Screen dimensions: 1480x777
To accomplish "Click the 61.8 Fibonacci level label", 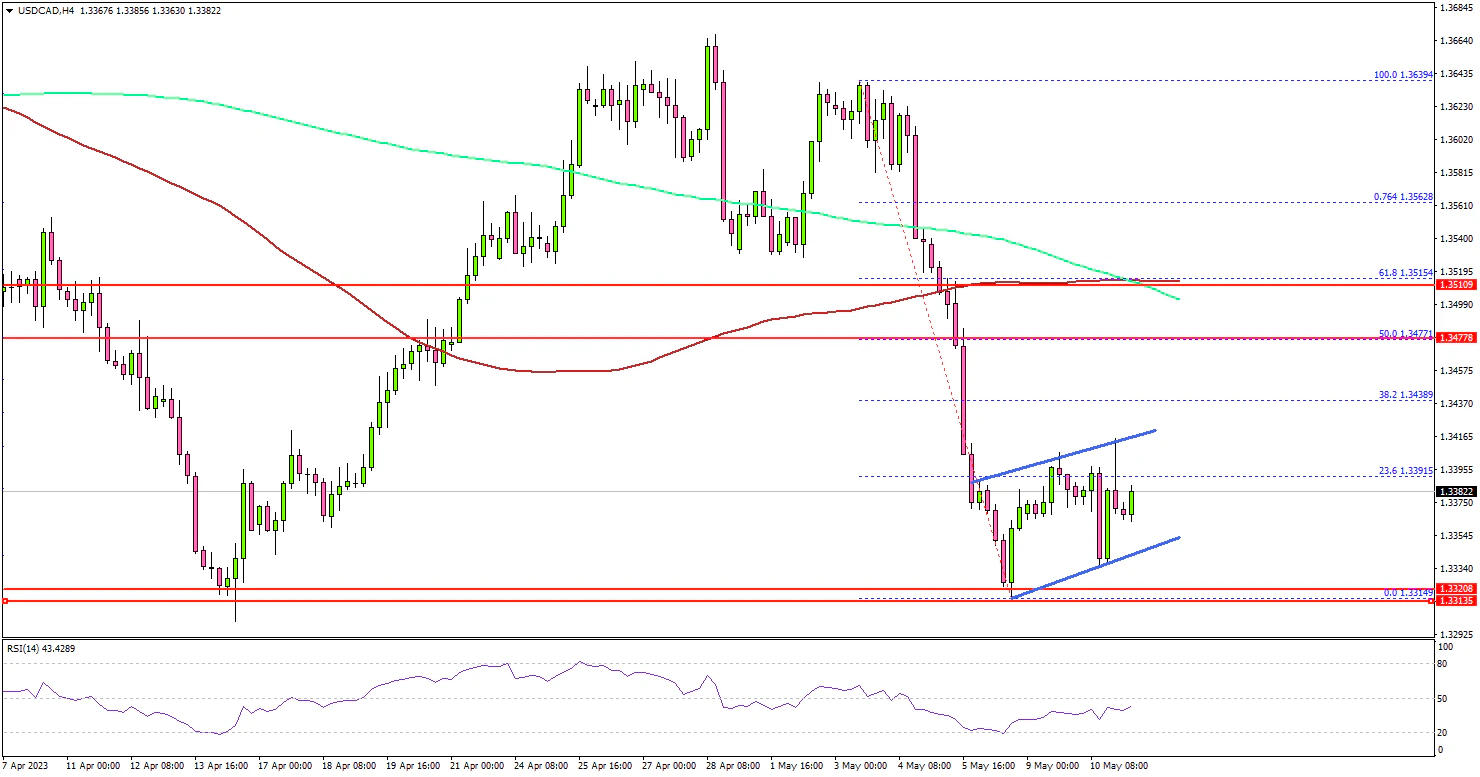I will click(x=1404, y=272).
